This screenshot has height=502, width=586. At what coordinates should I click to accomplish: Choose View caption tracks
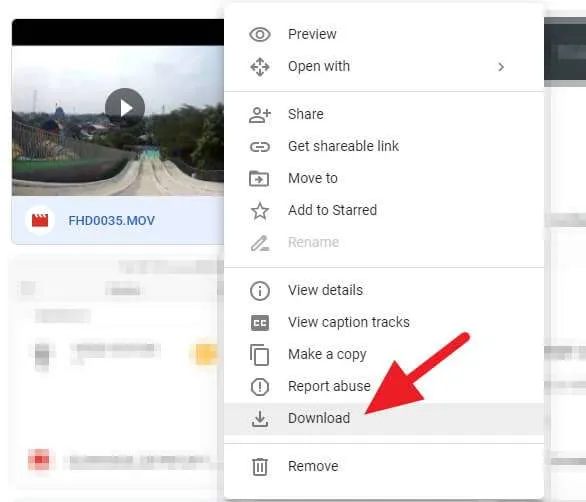pyautogui.click(x=384, y=323)
